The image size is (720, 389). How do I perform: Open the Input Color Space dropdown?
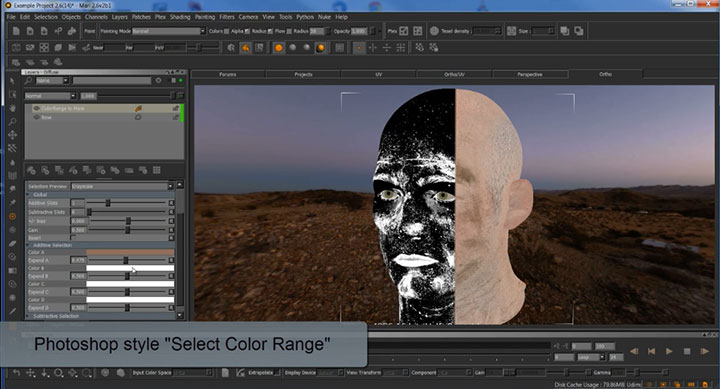click(193, 372)
